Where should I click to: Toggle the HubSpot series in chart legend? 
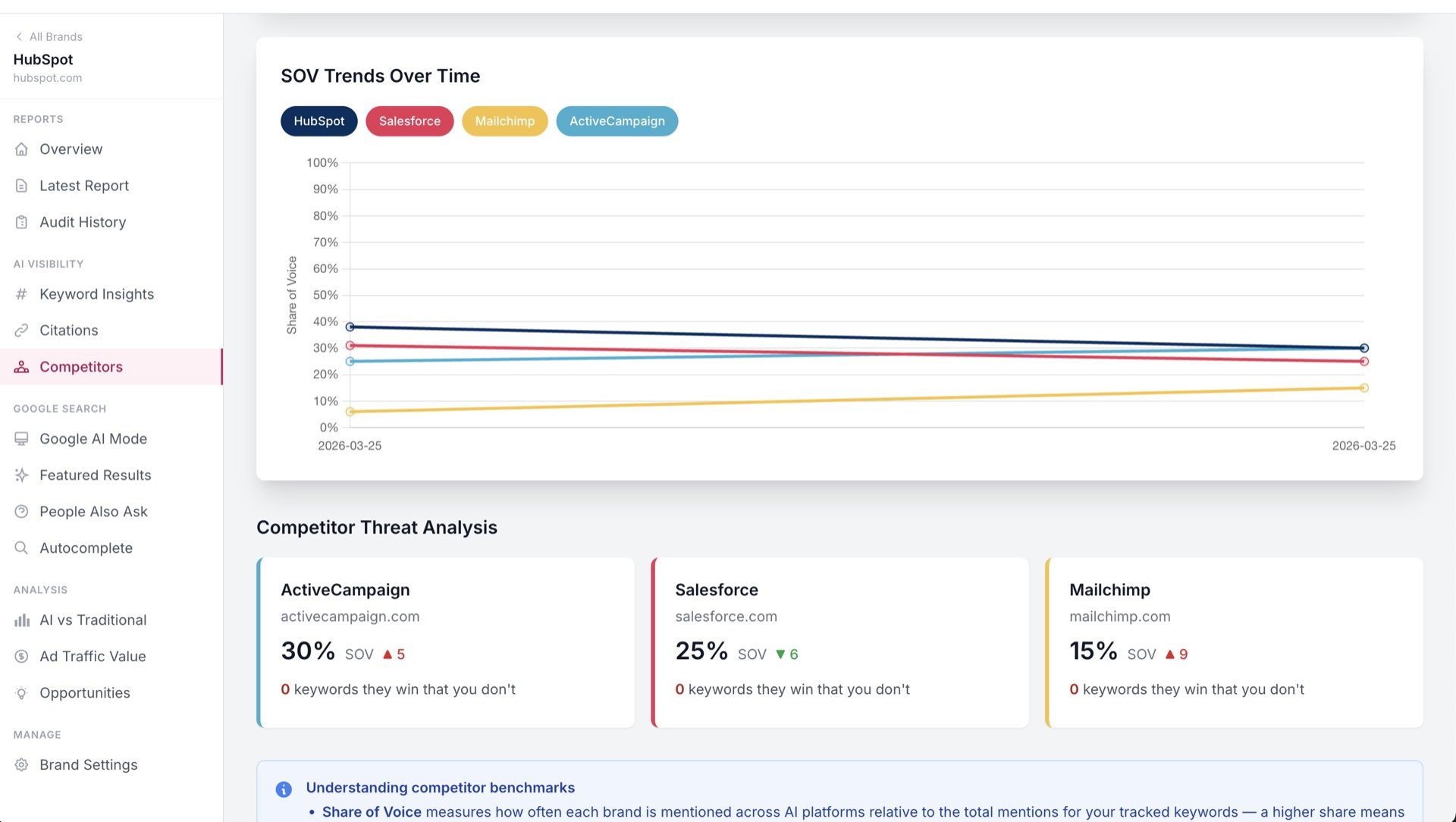(318, 121)
